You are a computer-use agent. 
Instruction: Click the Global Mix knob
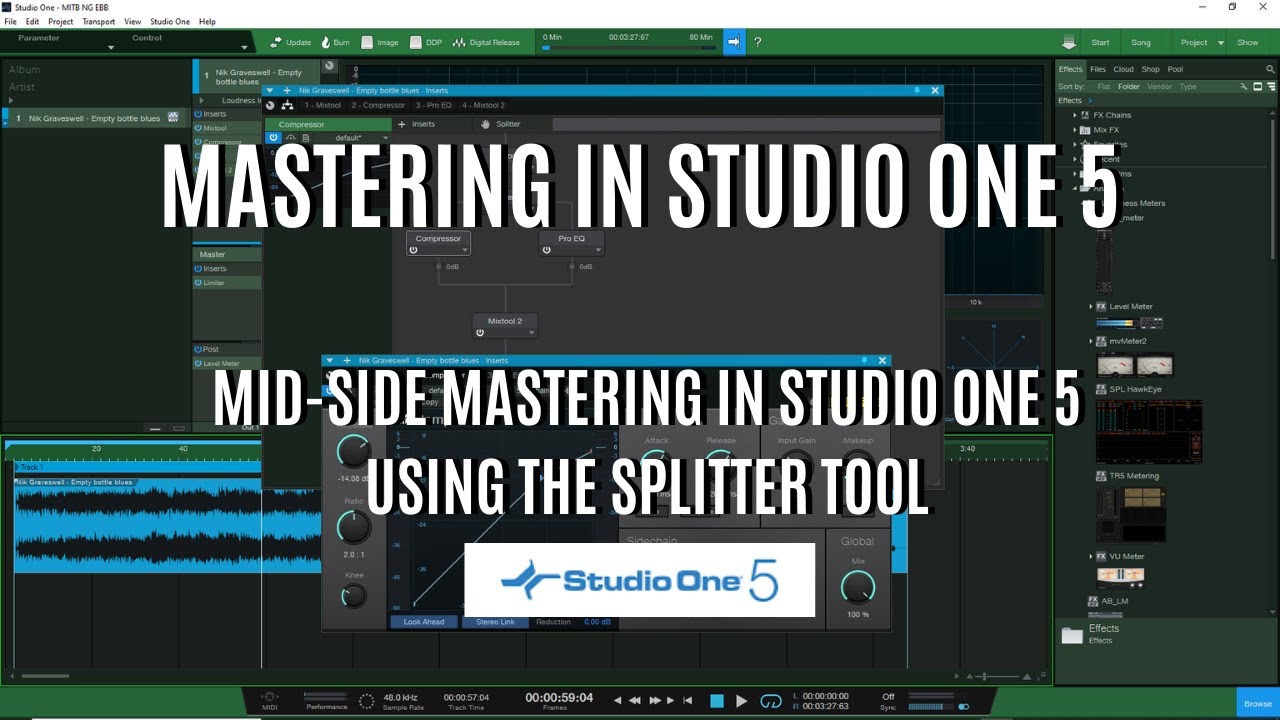pyautogui.click(x=858, y=588)
